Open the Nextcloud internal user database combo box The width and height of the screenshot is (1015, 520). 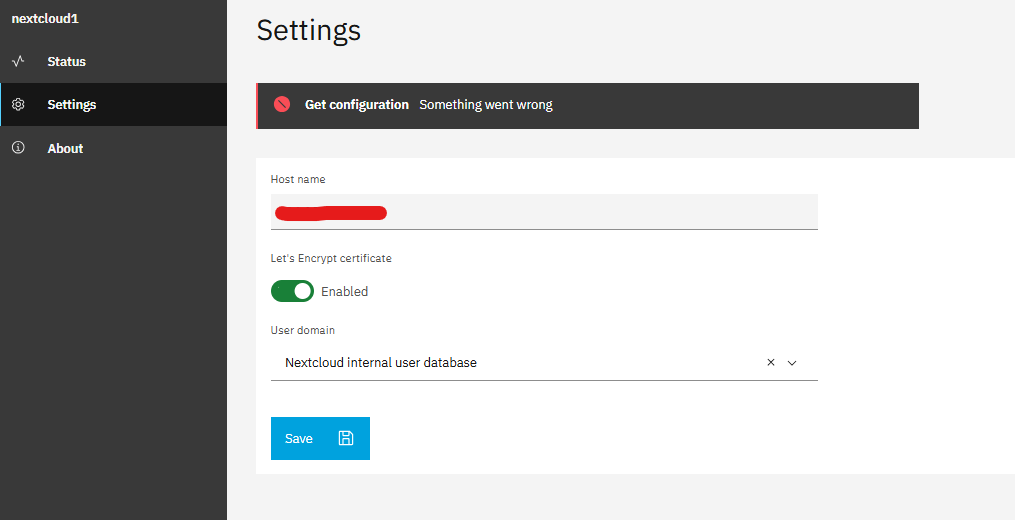tap(544, 363)
